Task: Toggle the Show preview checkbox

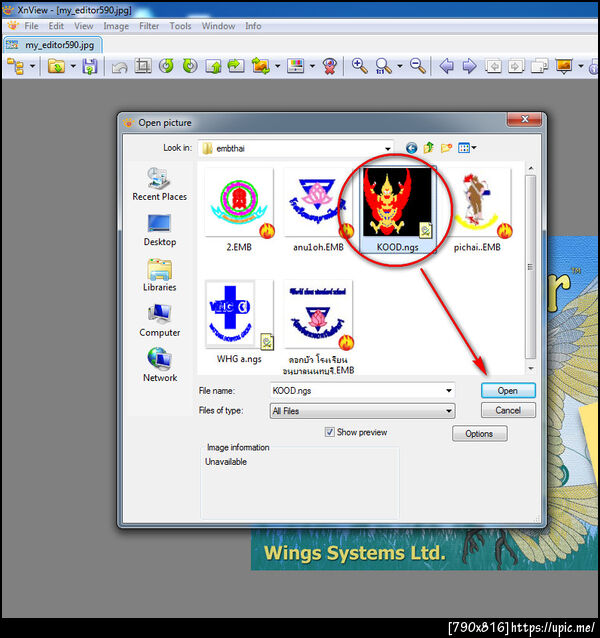Action: click(329, 432)
